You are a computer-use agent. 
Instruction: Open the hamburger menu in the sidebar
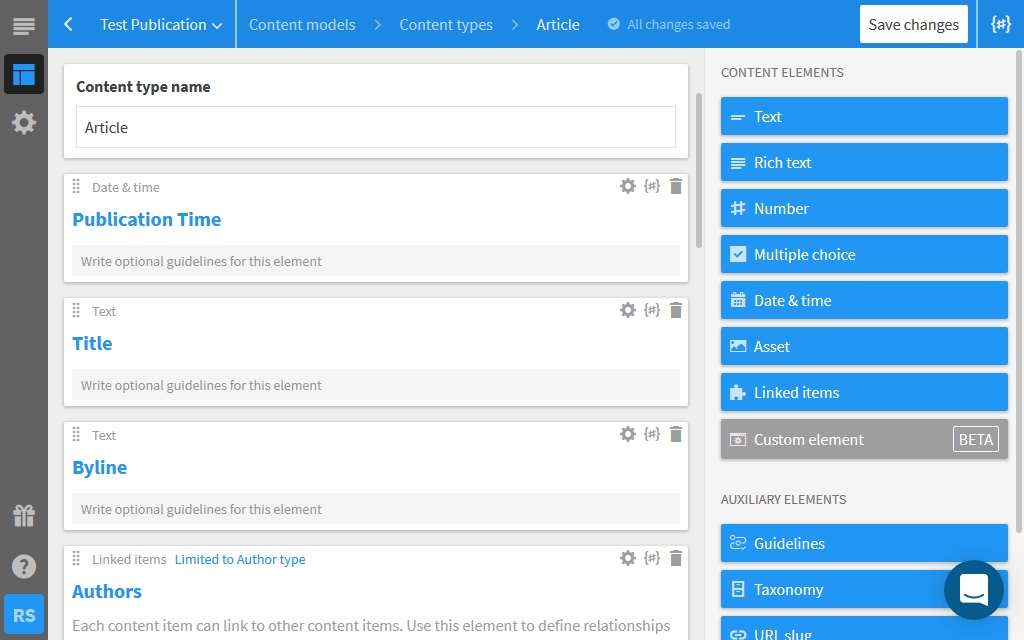[23, 26]
